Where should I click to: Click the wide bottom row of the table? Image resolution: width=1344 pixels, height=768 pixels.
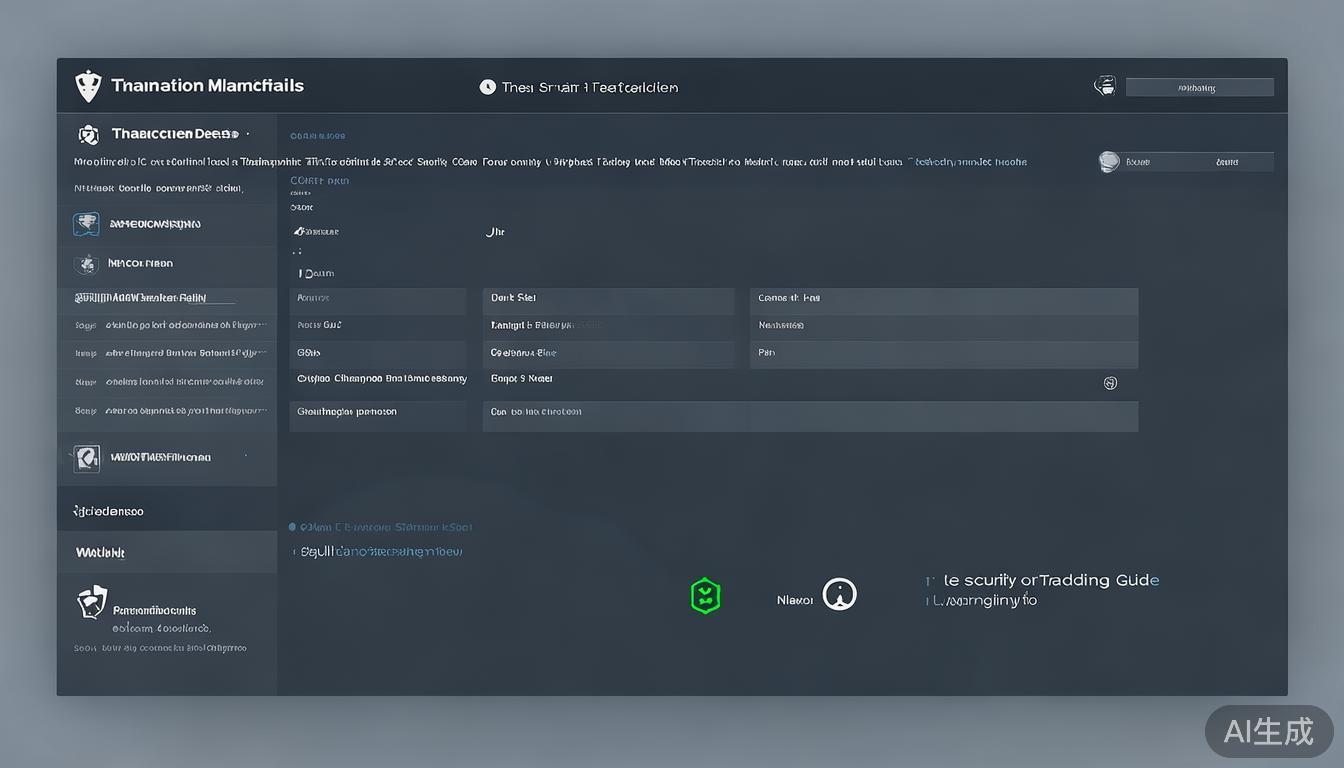(x=809, y=416)
